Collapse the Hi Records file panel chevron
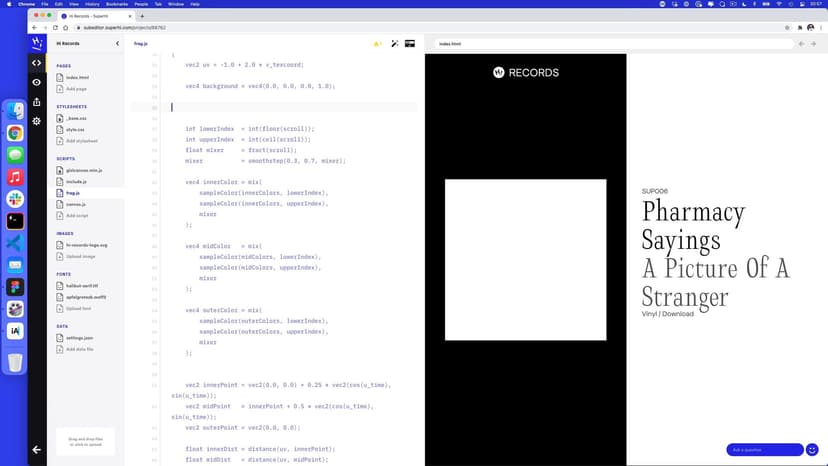828x466 pixels. [117, 44]
